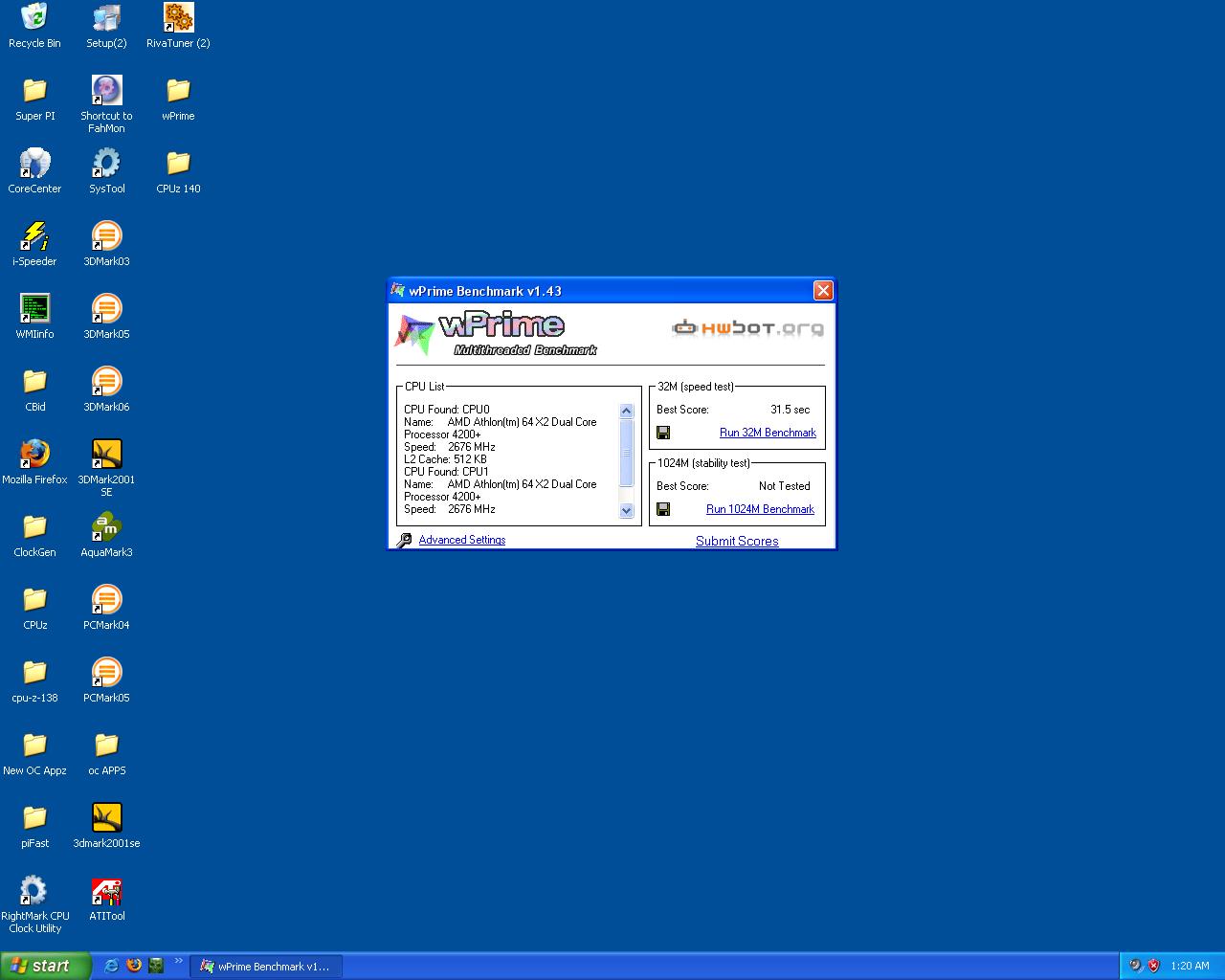This screenshot has height=980, width=1225.
Task: Select the Shortcut to FahMon icon
Action: (106, 90)
